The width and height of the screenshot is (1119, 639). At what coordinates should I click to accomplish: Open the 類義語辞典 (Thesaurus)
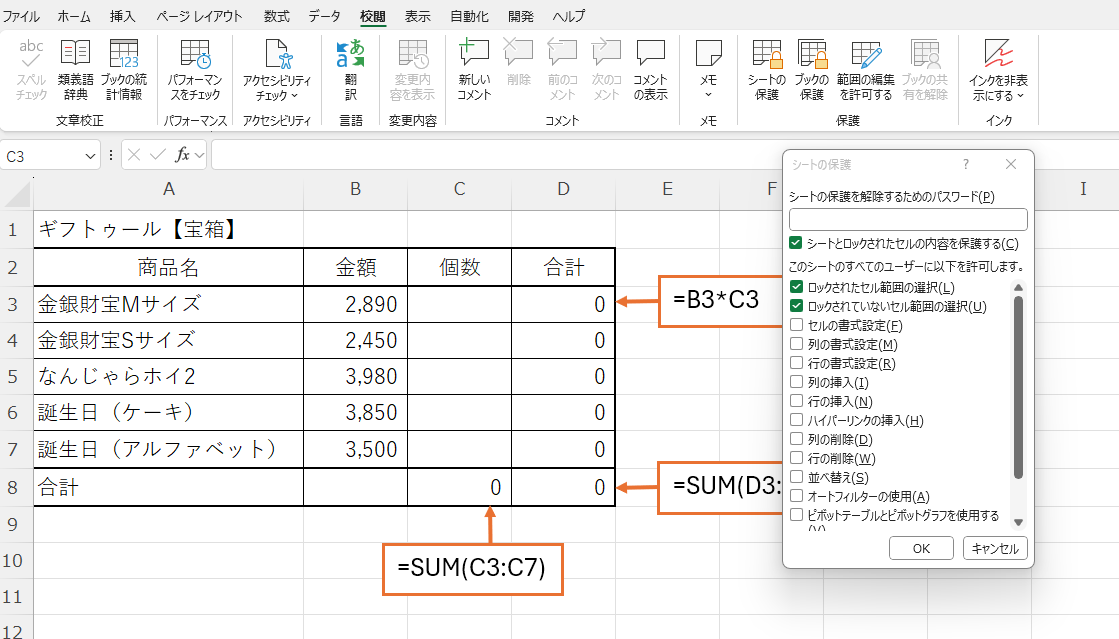pyautogui.click(x=74, y=68)
